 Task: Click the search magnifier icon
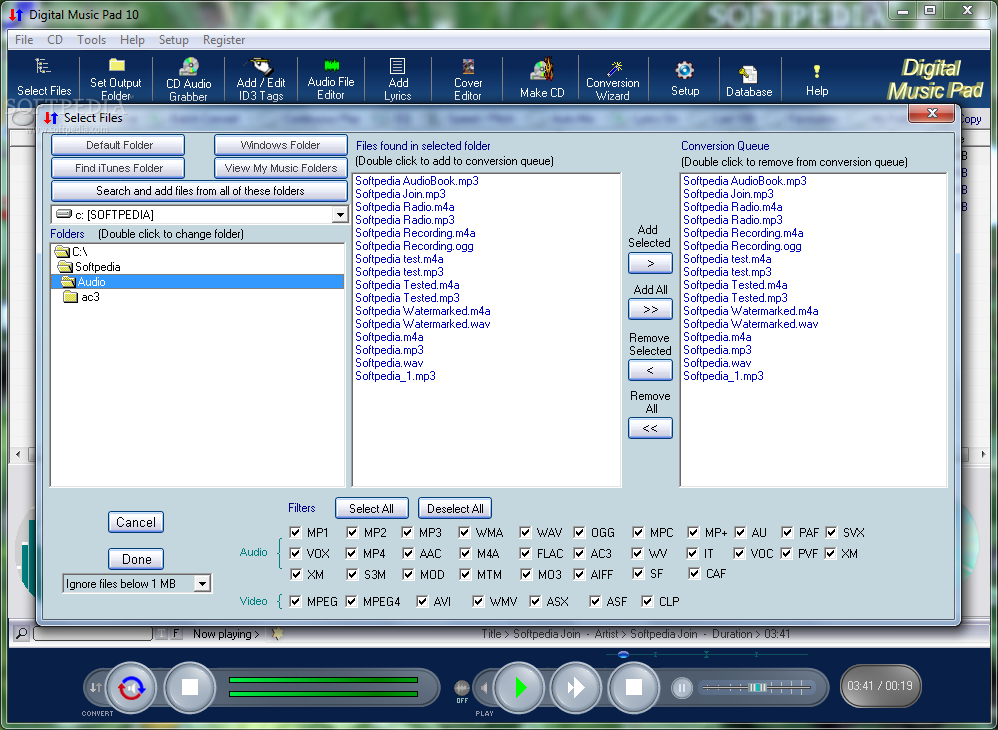click(21, 633)
